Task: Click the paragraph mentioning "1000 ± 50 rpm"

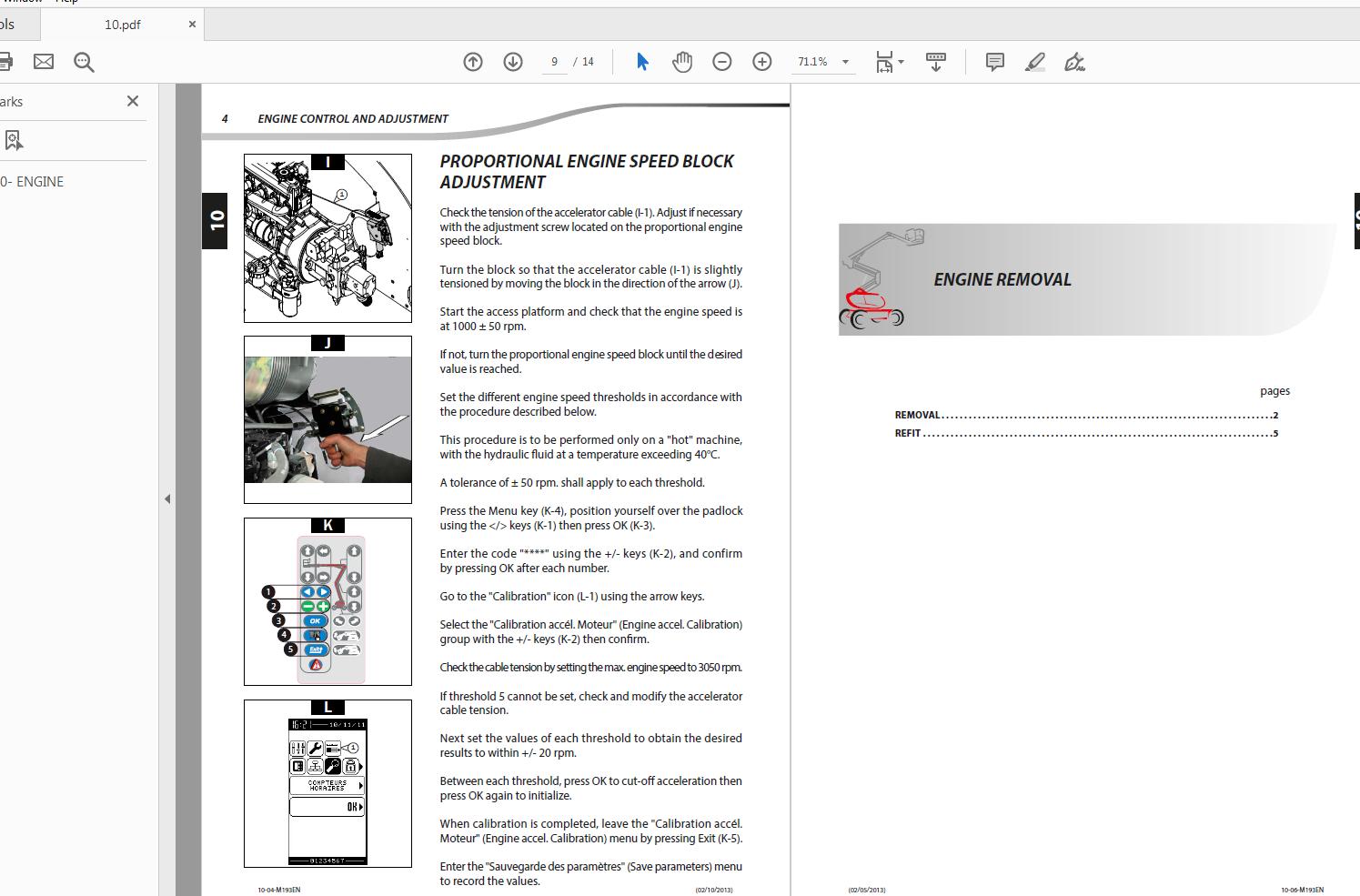Action: (x=591, y=318)
